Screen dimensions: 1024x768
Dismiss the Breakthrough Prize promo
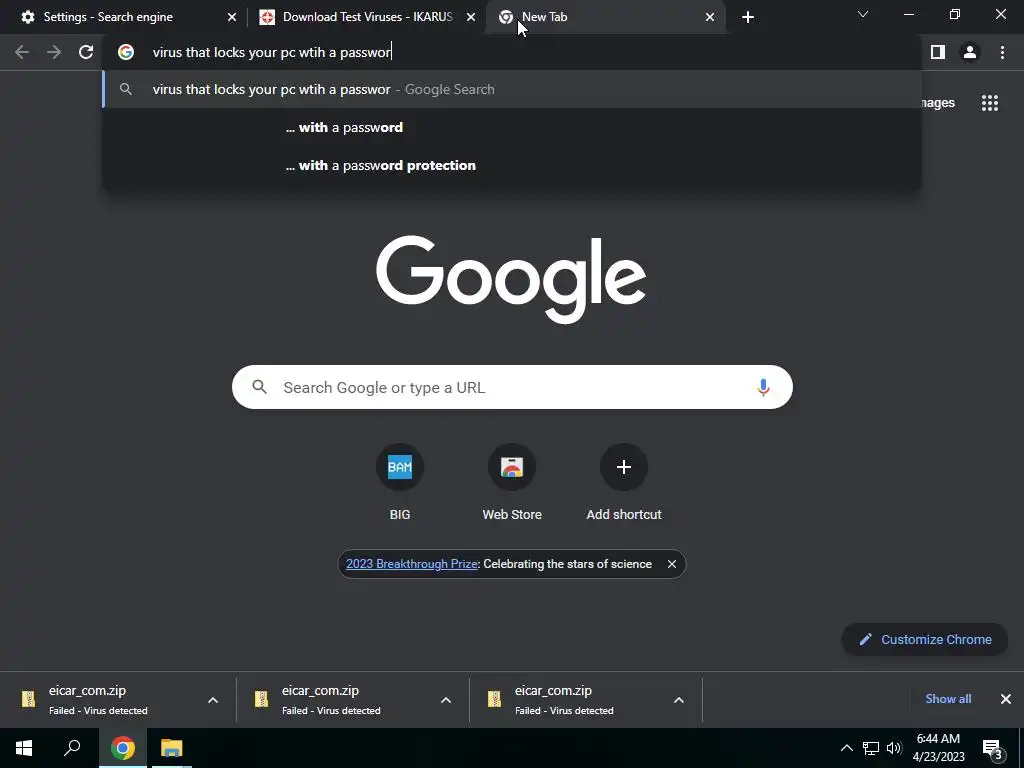pos(671,564)
